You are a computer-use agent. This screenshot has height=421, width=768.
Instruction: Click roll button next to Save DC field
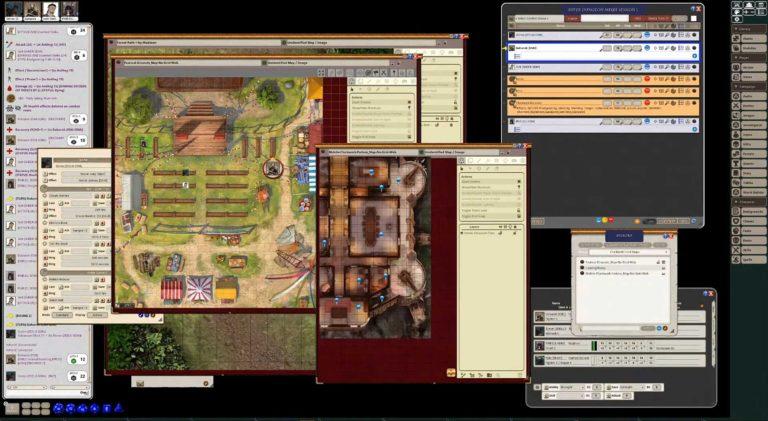(659, 387)
